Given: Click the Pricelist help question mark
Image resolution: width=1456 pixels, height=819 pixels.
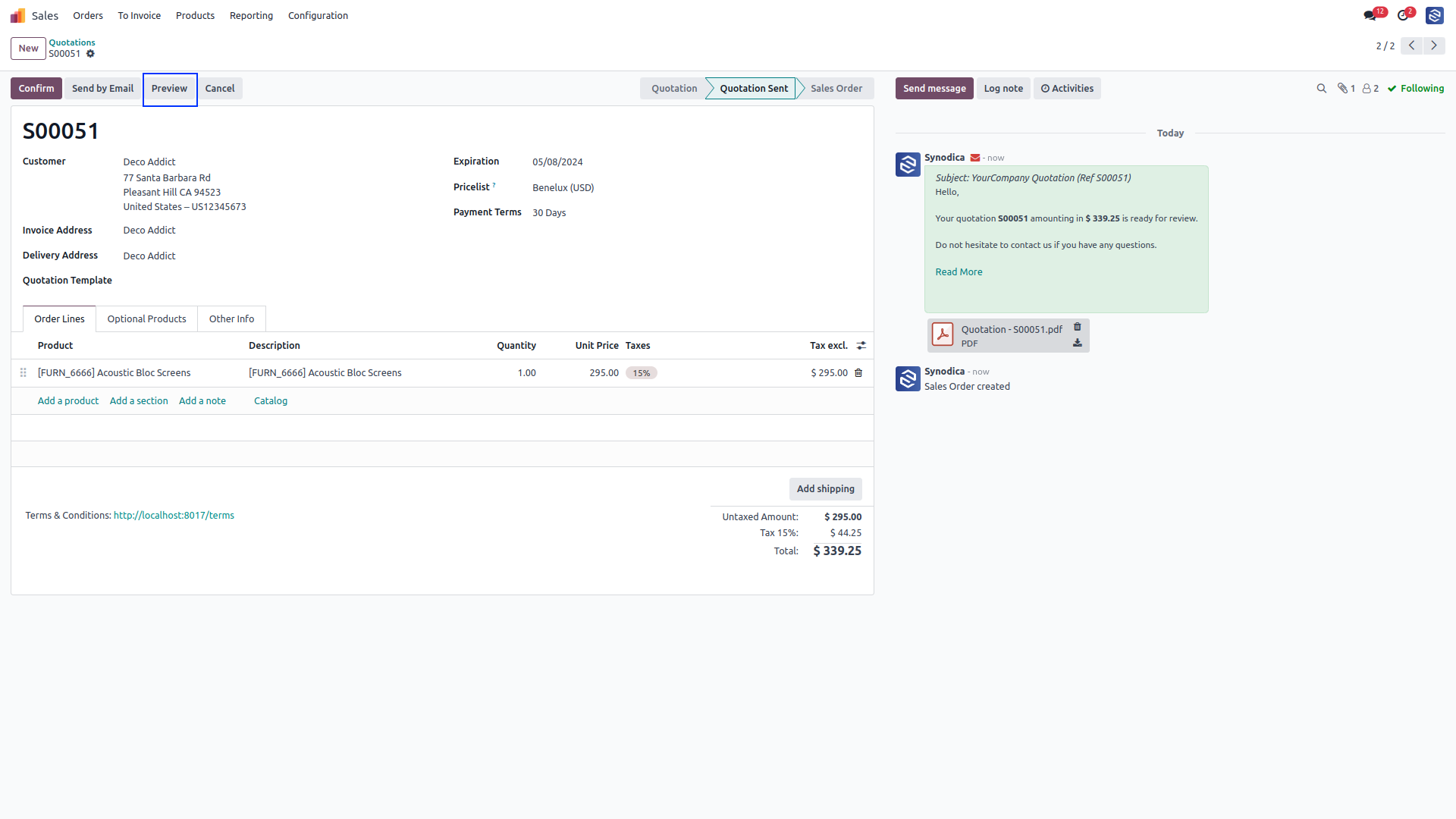Looking at the screenshot, I should [x=494, y=185].
